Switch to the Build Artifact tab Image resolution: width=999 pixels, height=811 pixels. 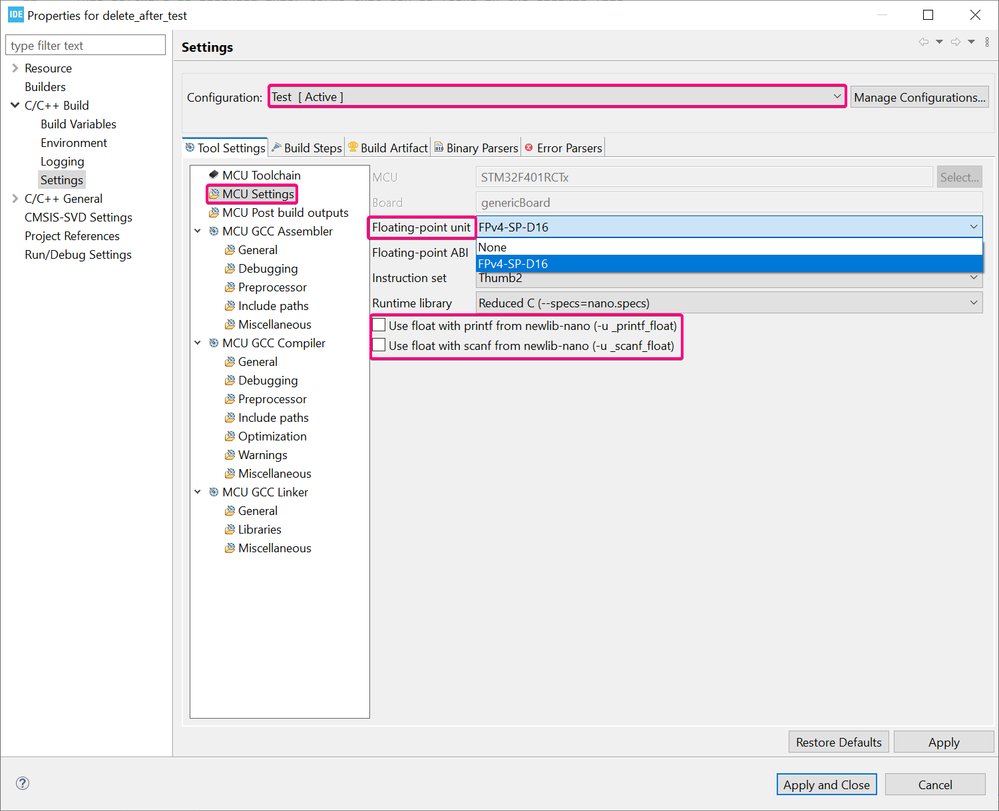387,147
